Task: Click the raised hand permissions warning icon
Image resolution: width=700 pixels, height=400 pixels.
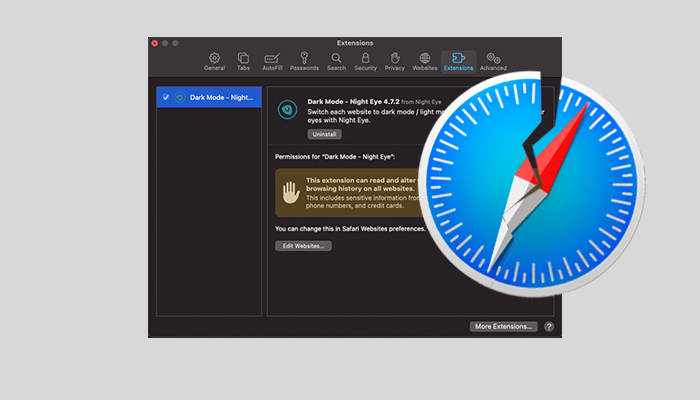Action: point(291,192)
